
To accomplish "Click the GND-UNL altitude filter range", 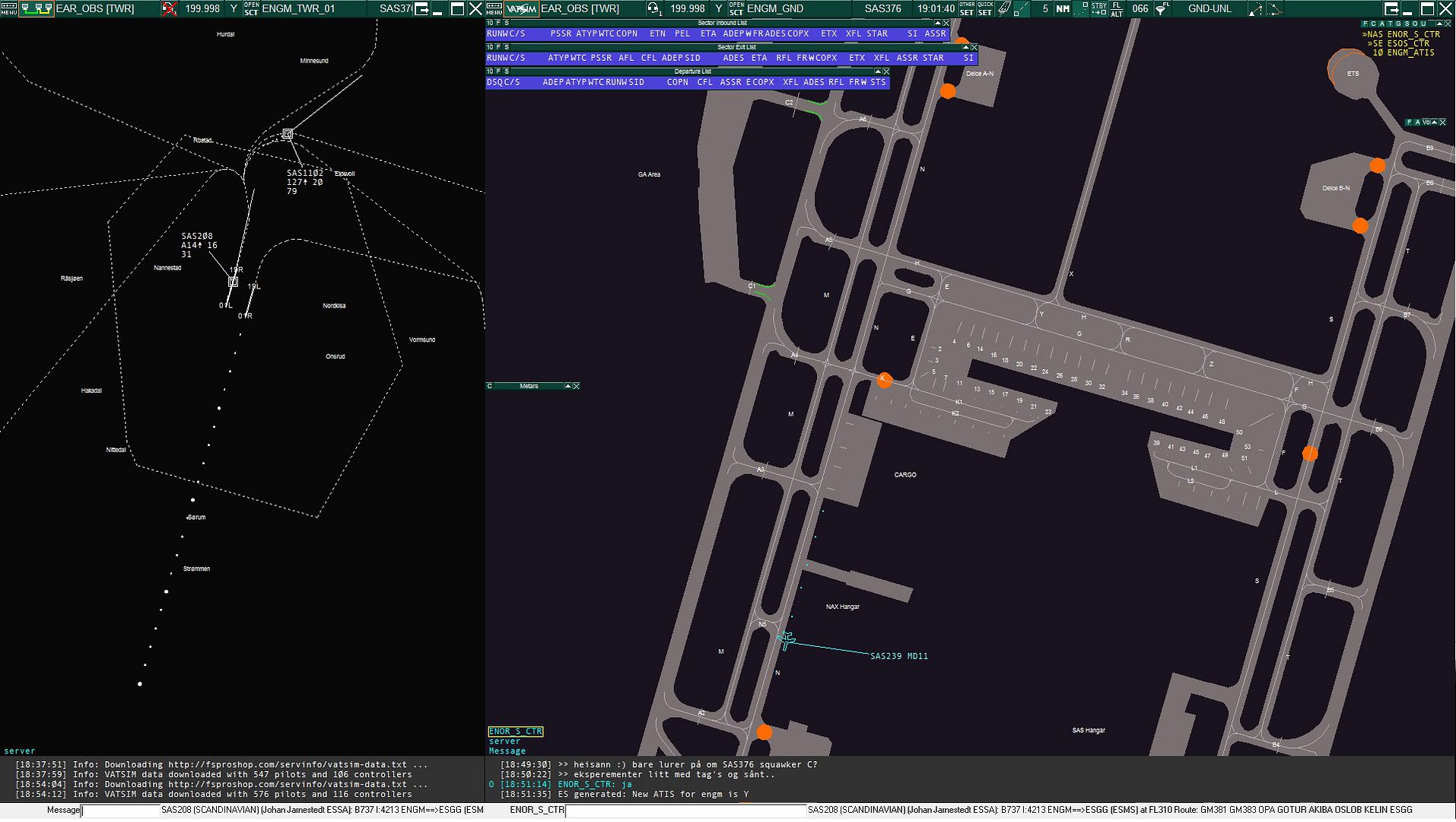I will coord(1210,8).
